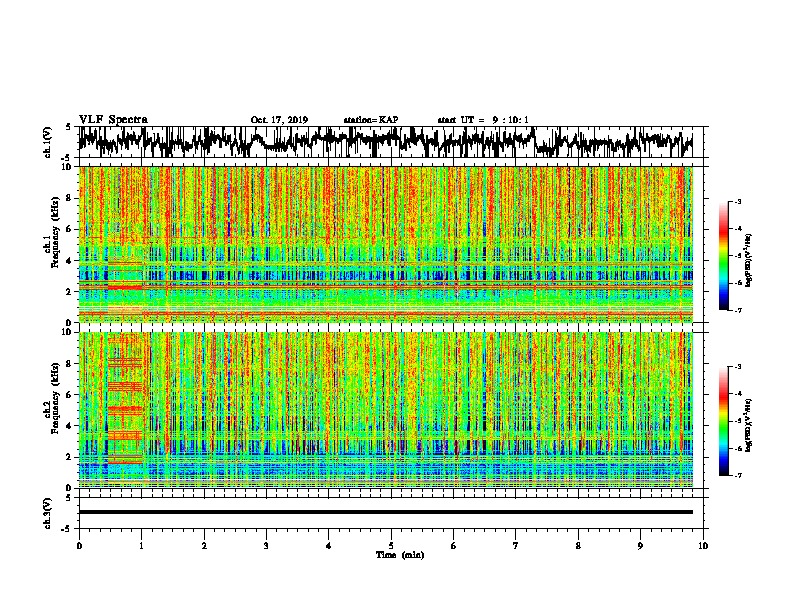
Task: Click time axis tick label "7"
Action: [516, 546]
